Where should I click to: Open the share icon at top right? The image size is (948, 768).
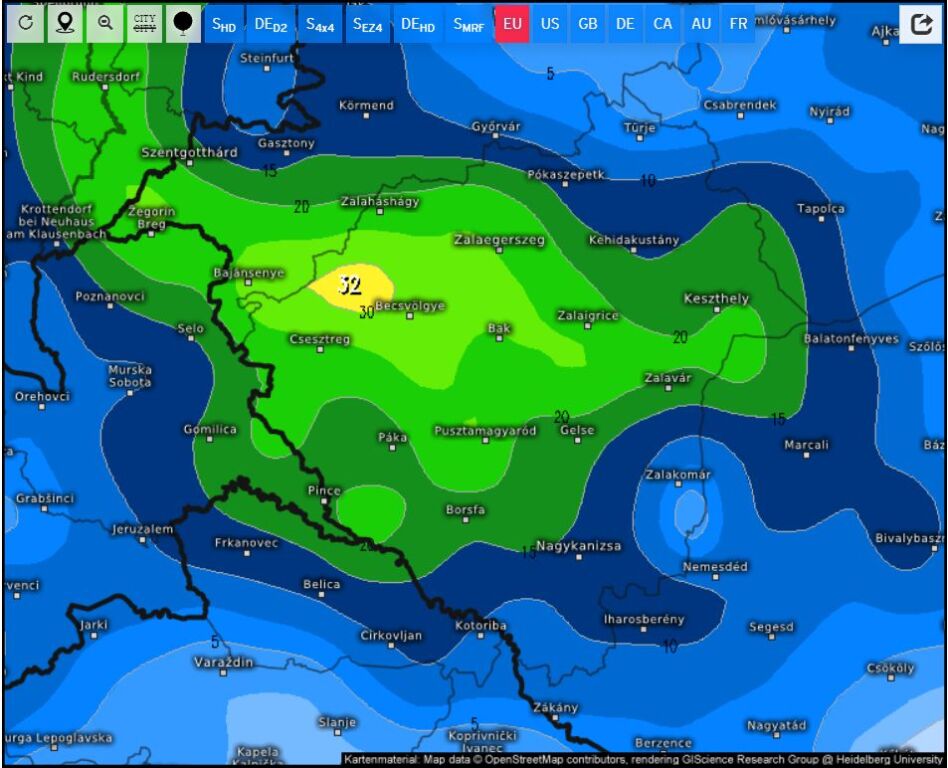pyautogui.click(x=921, y=25)
